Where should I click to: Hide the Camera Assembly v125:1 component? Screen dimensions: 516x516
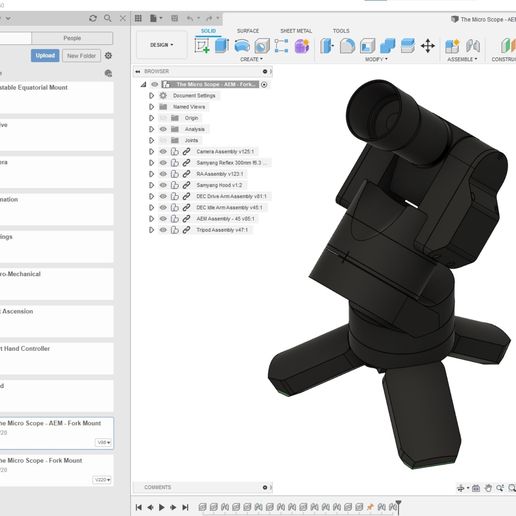click(163, 152)
